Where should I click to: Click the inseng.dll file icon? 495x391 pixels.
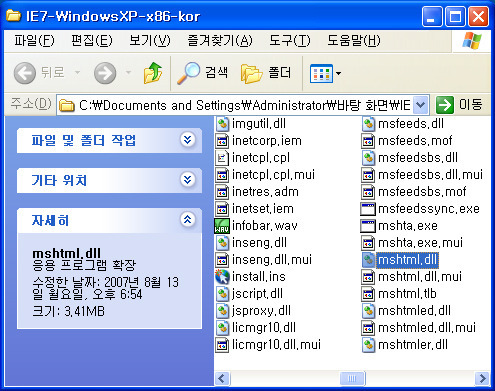coord(222,243)
